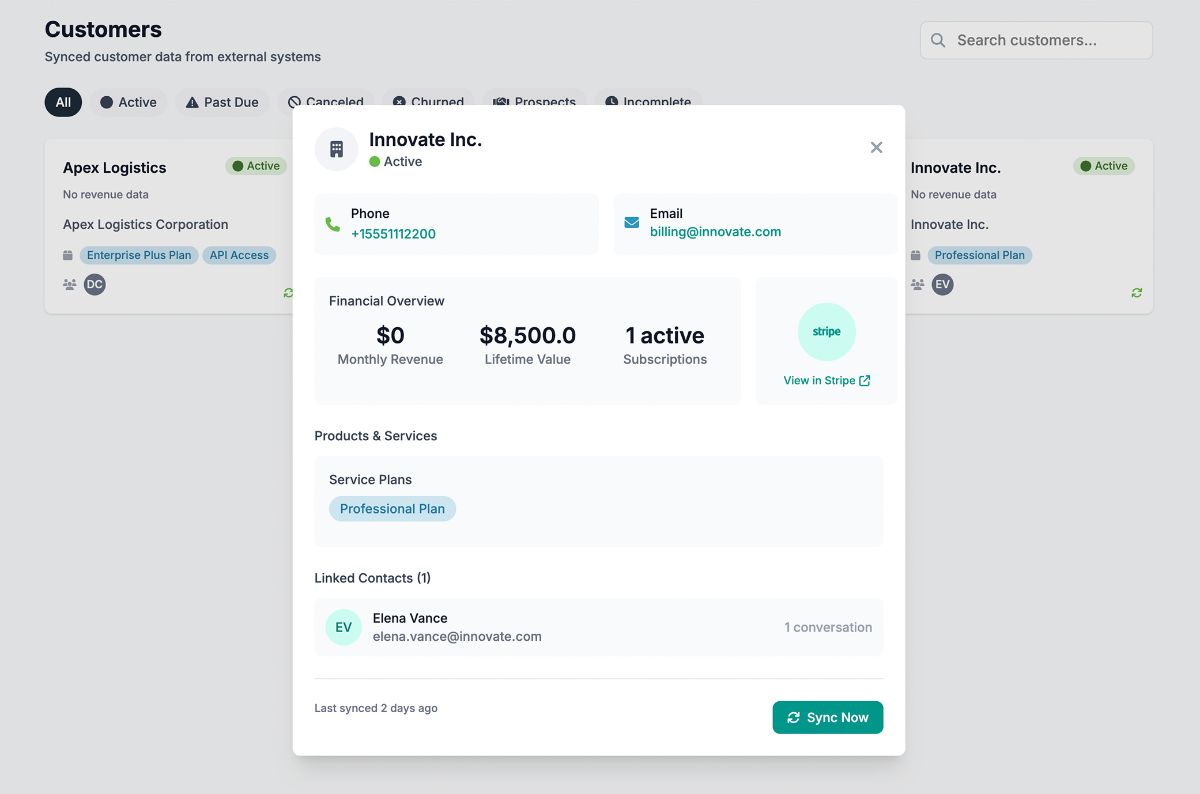1200x794 pixels.
Task: Click the Sync Now button
Action: pos(828,717)
